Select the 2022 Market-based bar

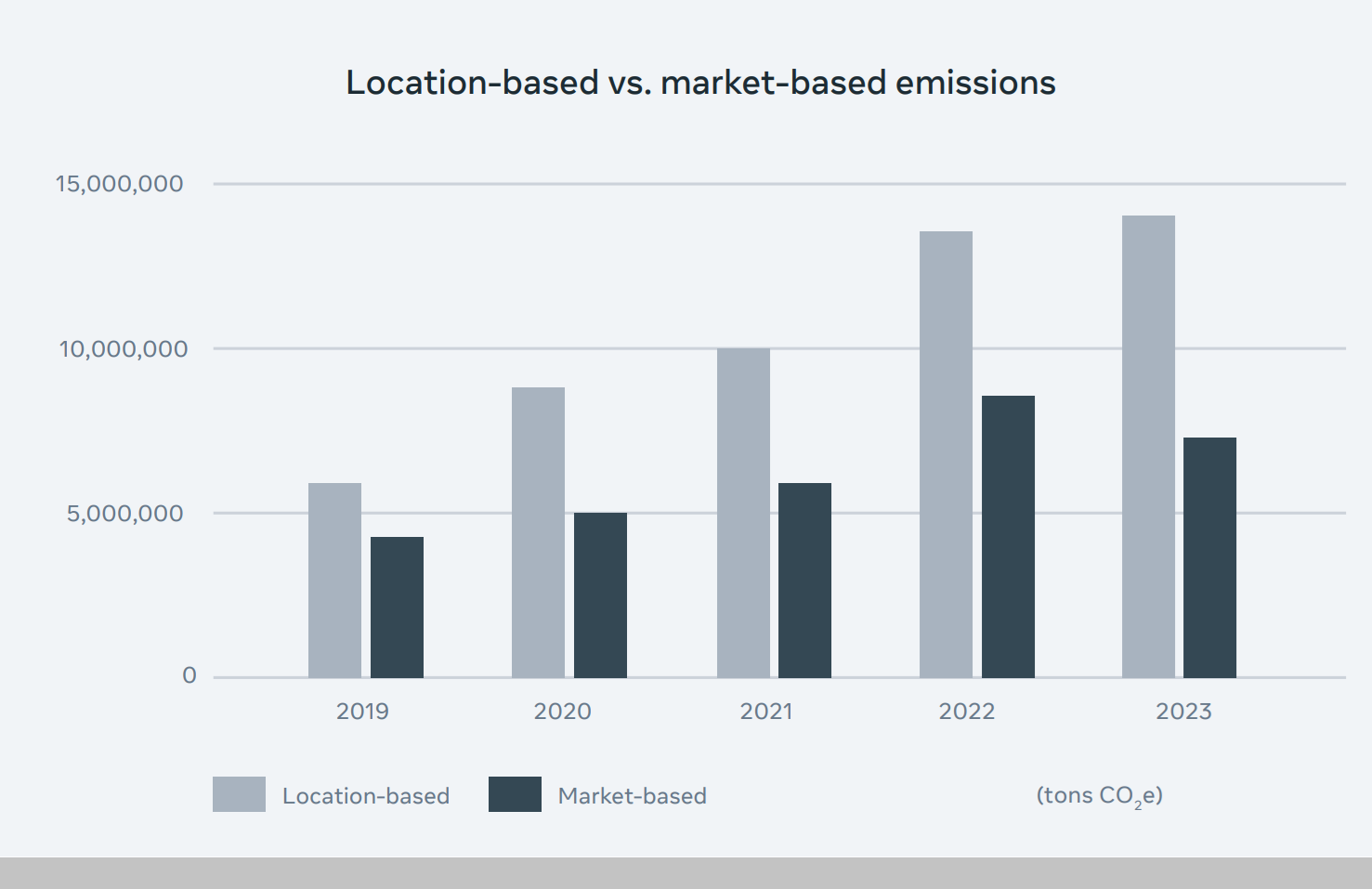tap(1008, 537)
